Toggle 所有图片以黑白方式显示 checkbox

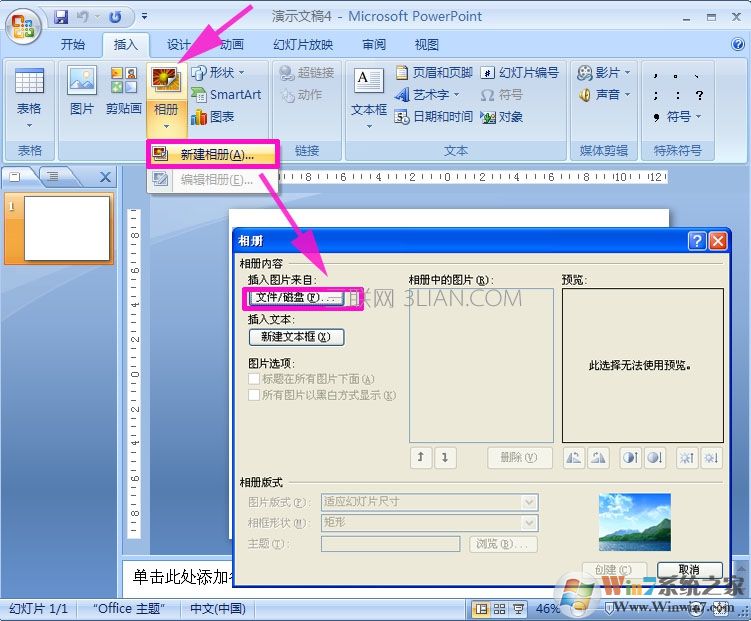254,395
